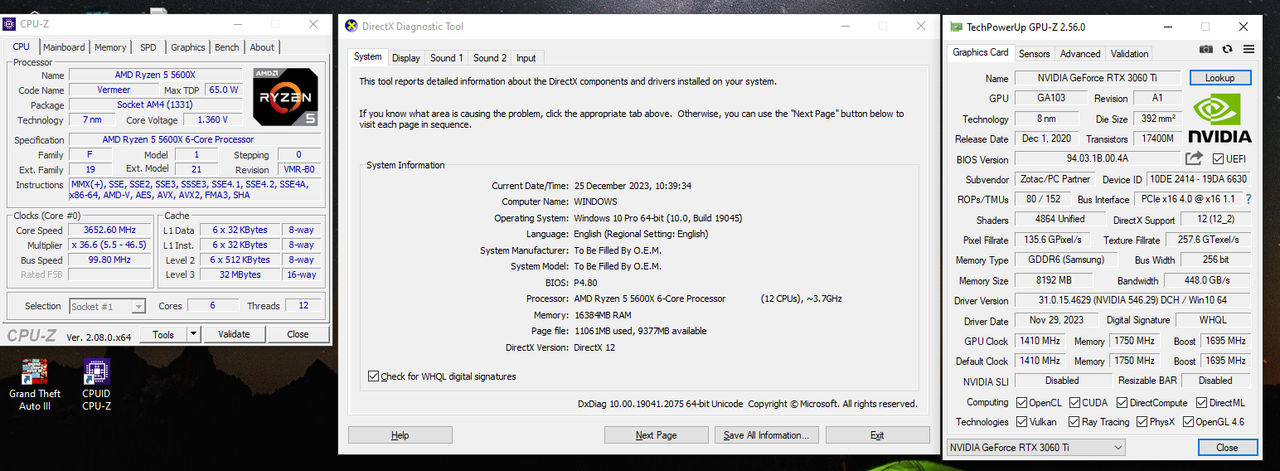Click the Next Page button in DxDiag

click(x=656, y=435)
